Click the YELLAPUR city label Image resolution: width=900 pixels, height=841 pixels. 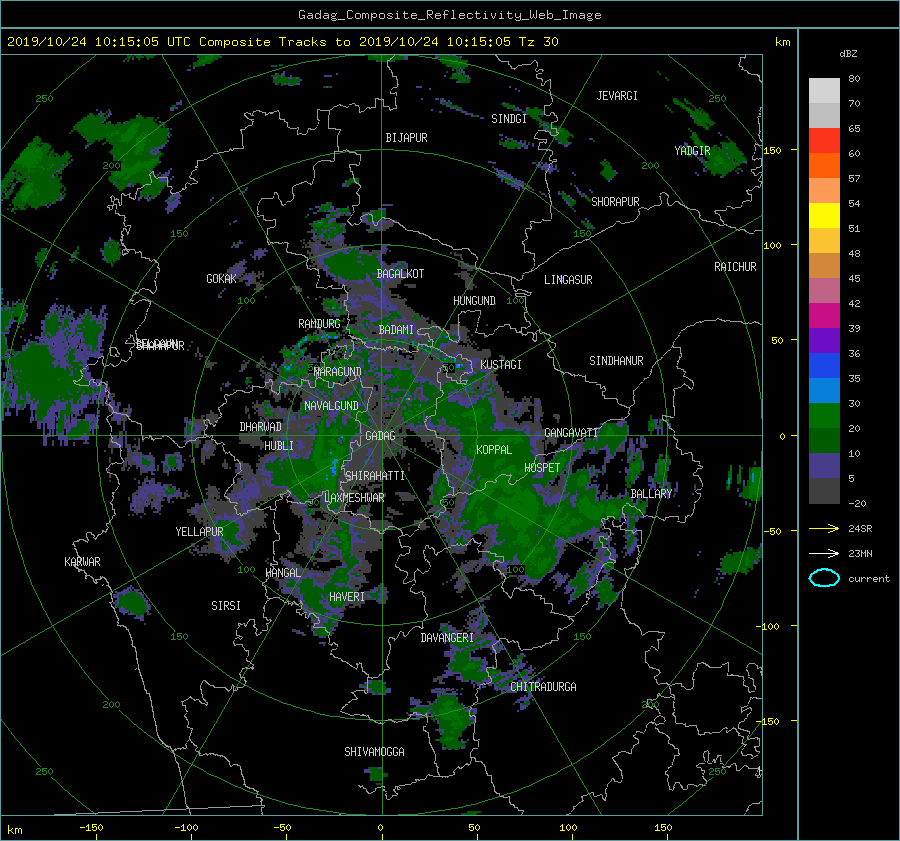click(199, 532)
